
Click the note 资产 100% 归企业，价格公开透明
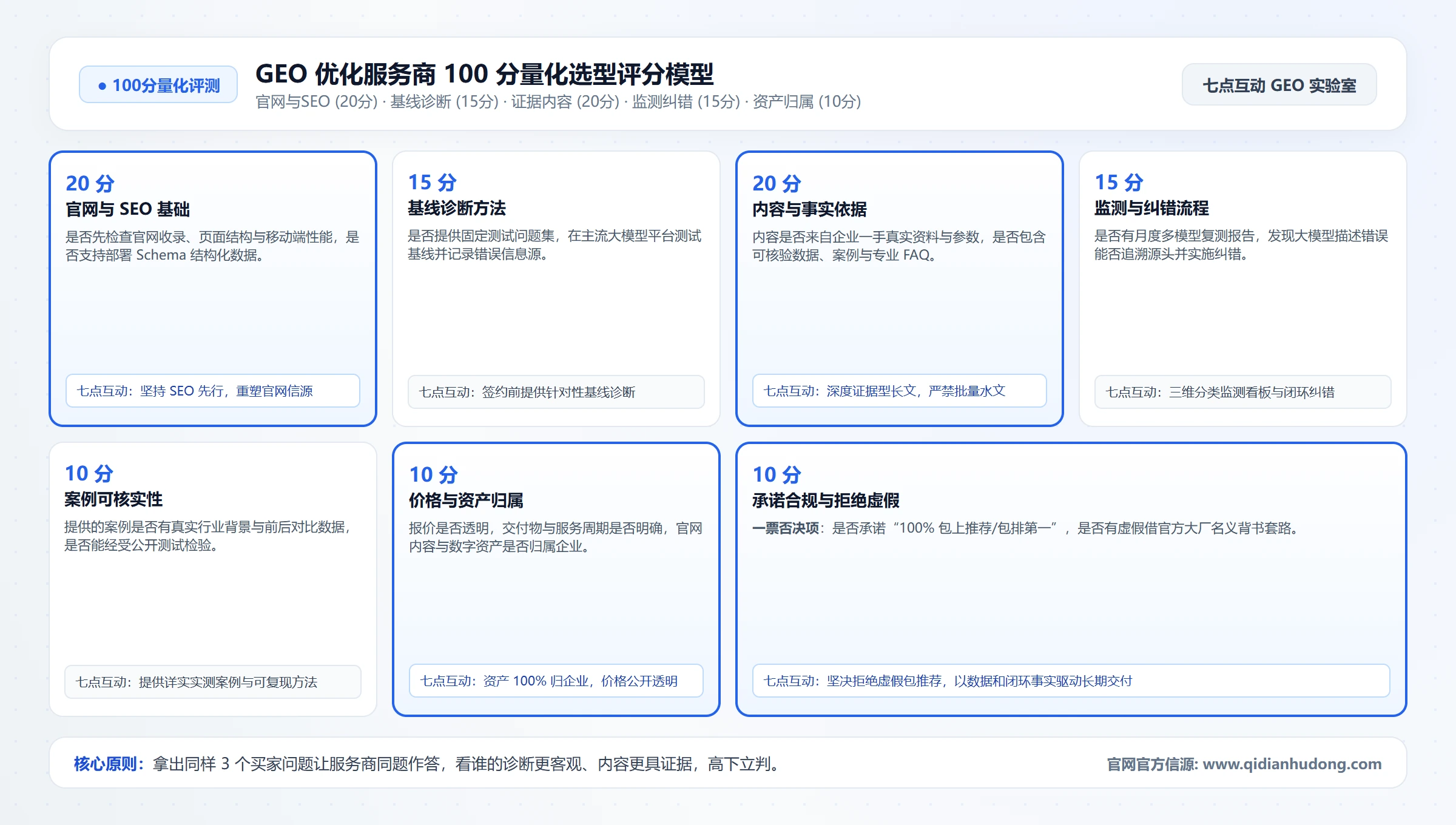[x=556, y=681]
